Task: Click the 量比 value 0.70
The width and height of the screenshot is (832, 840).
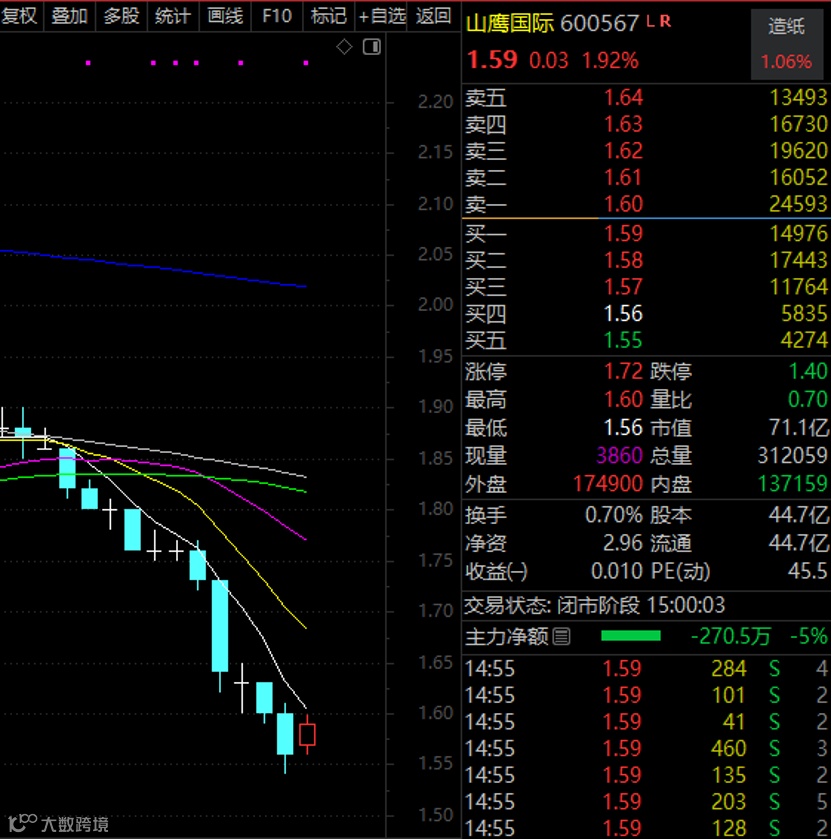Action: click(808, 400)
